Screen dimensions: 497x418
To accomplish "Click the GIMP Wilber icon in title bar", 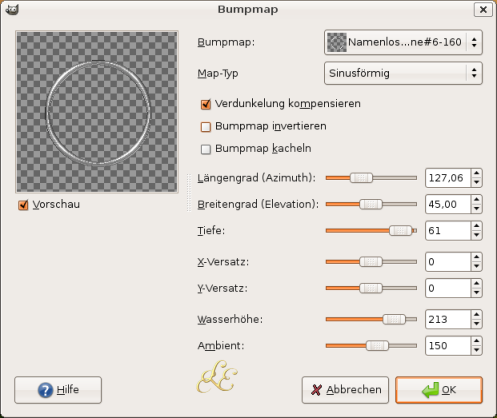I will [x=12, y=9].
